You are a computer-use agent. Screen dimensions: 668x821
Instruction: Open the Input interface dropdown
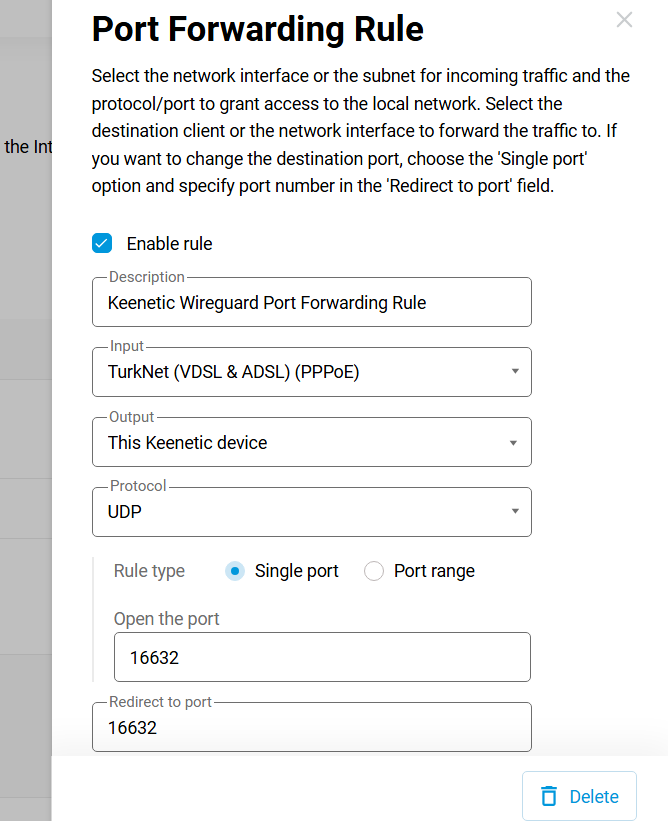[x=312, y=372]
